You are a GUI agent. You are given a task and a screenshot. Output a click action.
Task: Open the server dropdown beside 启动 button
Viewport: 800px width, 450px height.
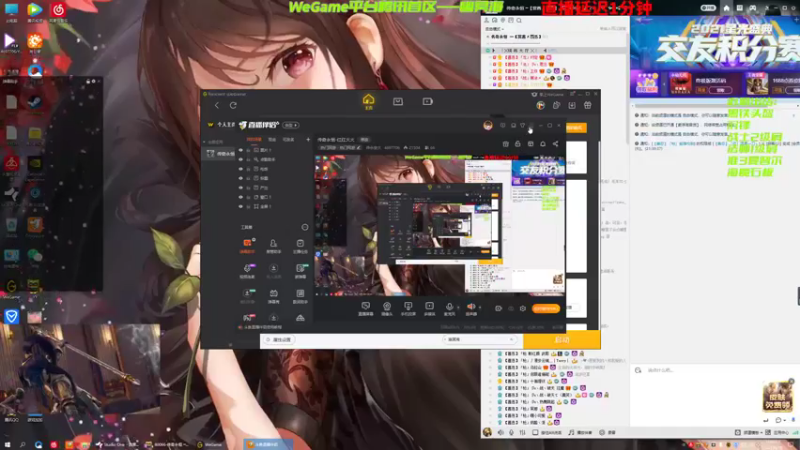click(x=479, y=339)
